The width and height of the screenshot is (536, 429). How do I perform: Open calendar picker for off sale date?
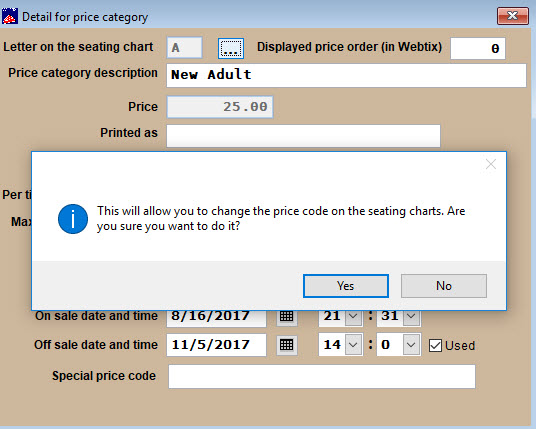pos(286,345)
